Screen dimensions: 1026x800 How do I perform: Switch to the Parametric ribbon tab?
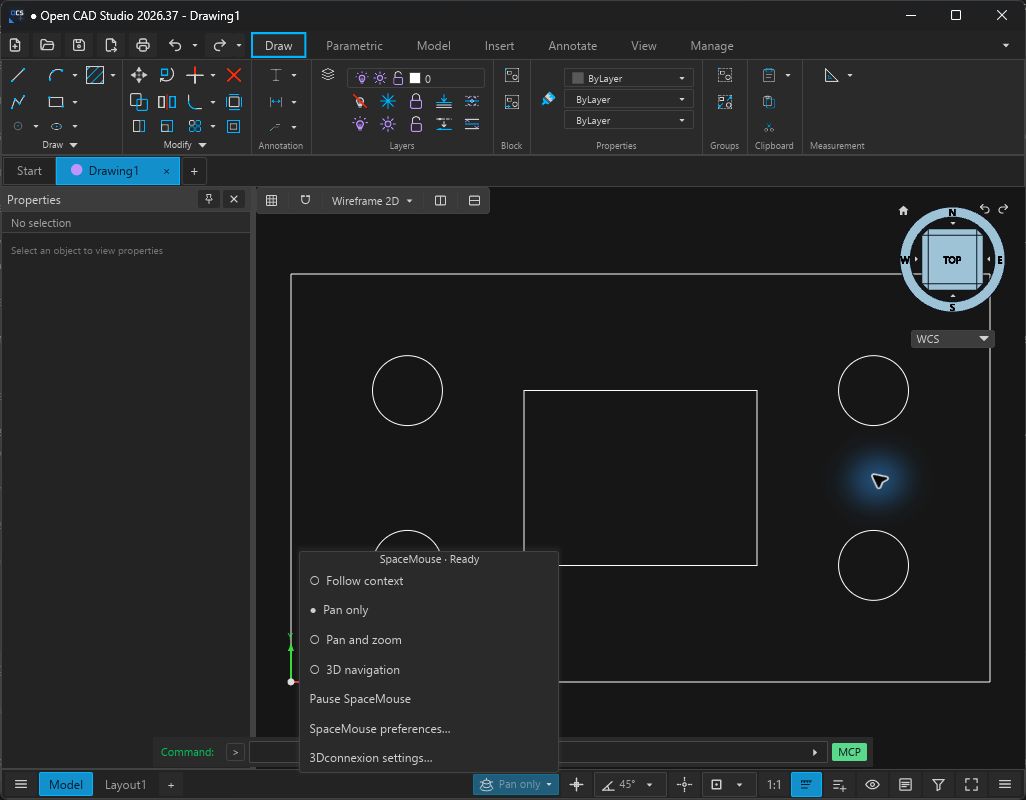[354, 46]
